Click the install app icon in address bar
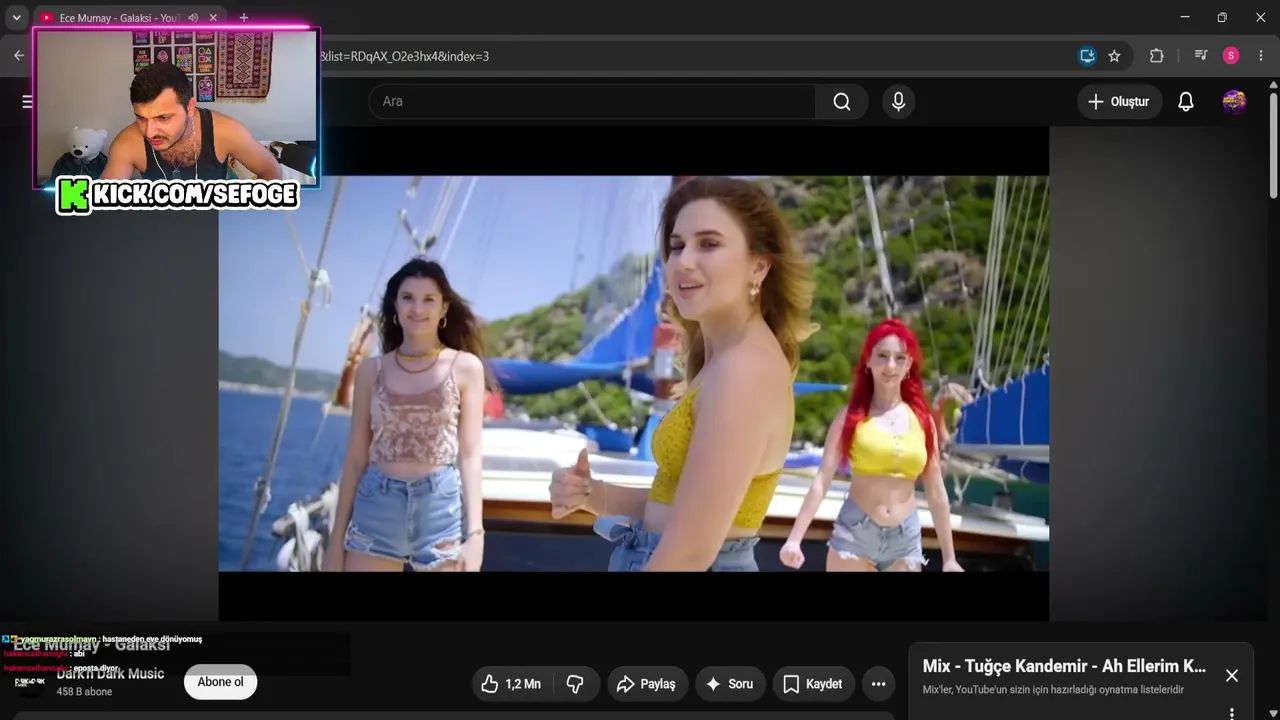1280x720 pixels. click(x=1087, y=56)
